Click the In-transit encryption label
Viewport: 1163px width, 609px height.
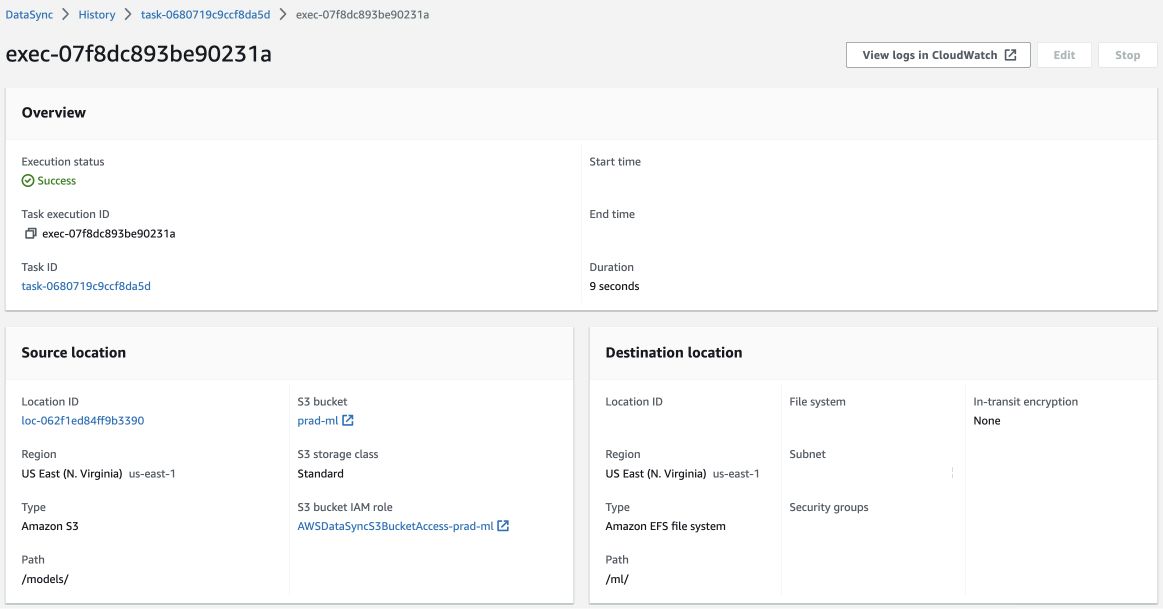point(1025,401)
